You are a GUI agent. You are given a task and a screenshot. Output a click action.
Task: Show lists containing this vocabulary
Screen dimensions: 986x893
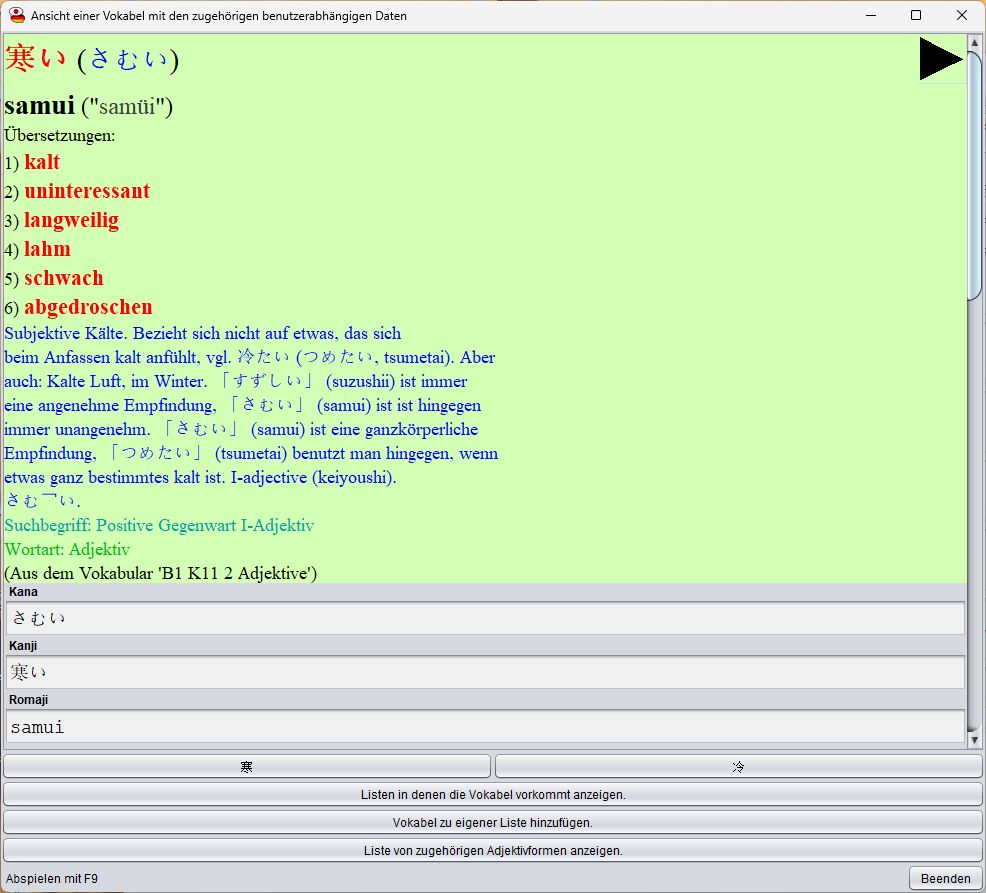(493, 795)
